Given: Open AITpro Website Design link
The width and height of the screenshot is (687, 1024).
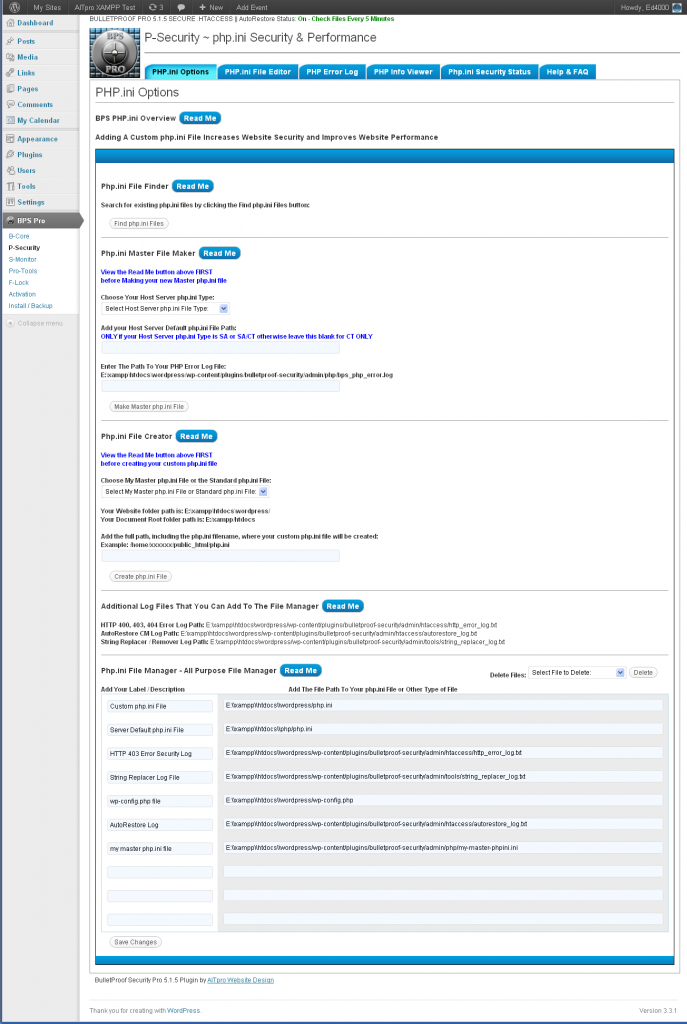Looking at the screenshot, I should click(240, 980).
